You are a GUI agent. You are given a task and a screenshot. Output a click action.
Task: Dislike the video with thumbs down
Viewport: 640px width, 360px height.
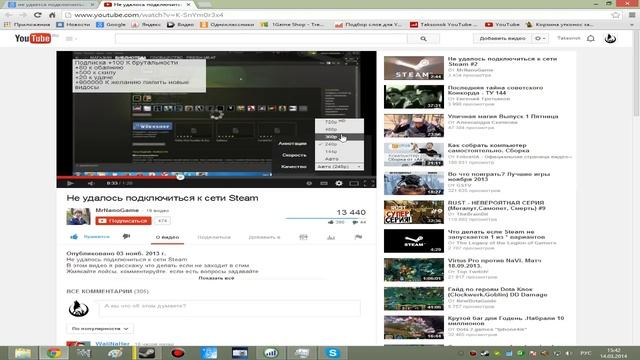(x=127, y=237)
